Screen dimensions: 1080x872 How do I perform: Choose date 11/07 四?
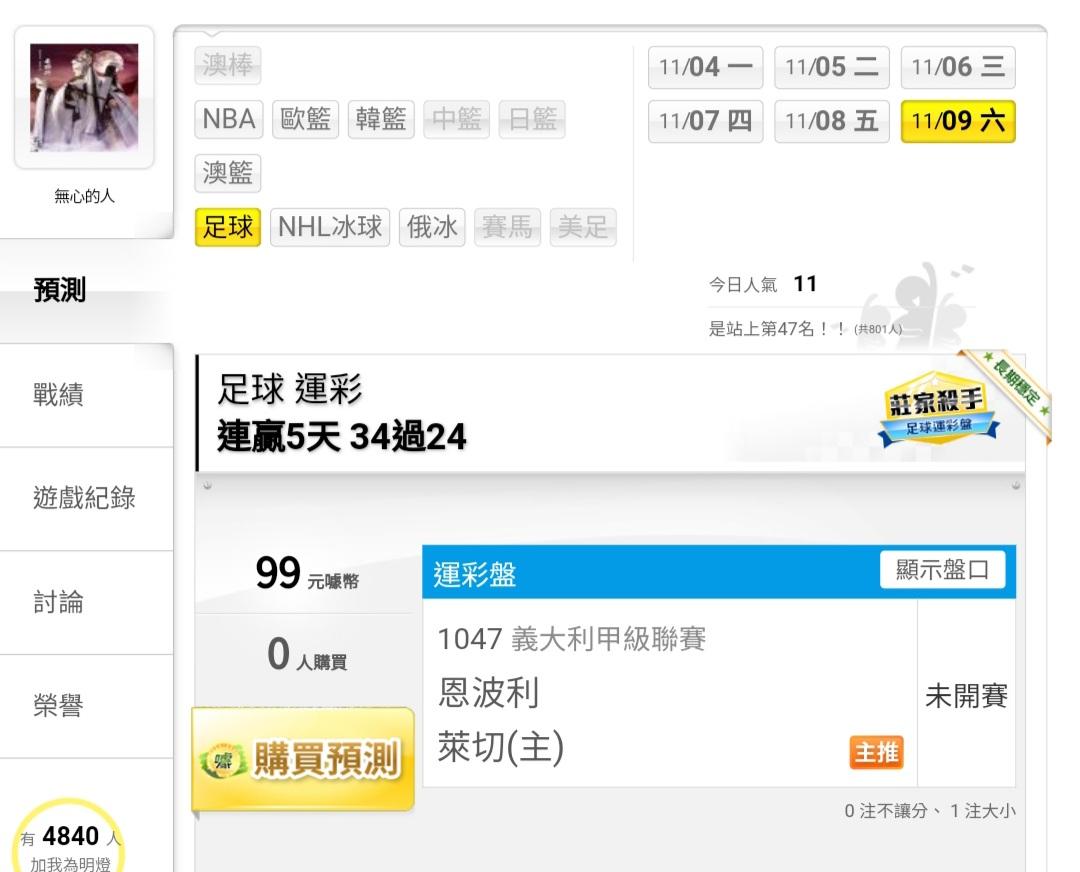[705, 121]
